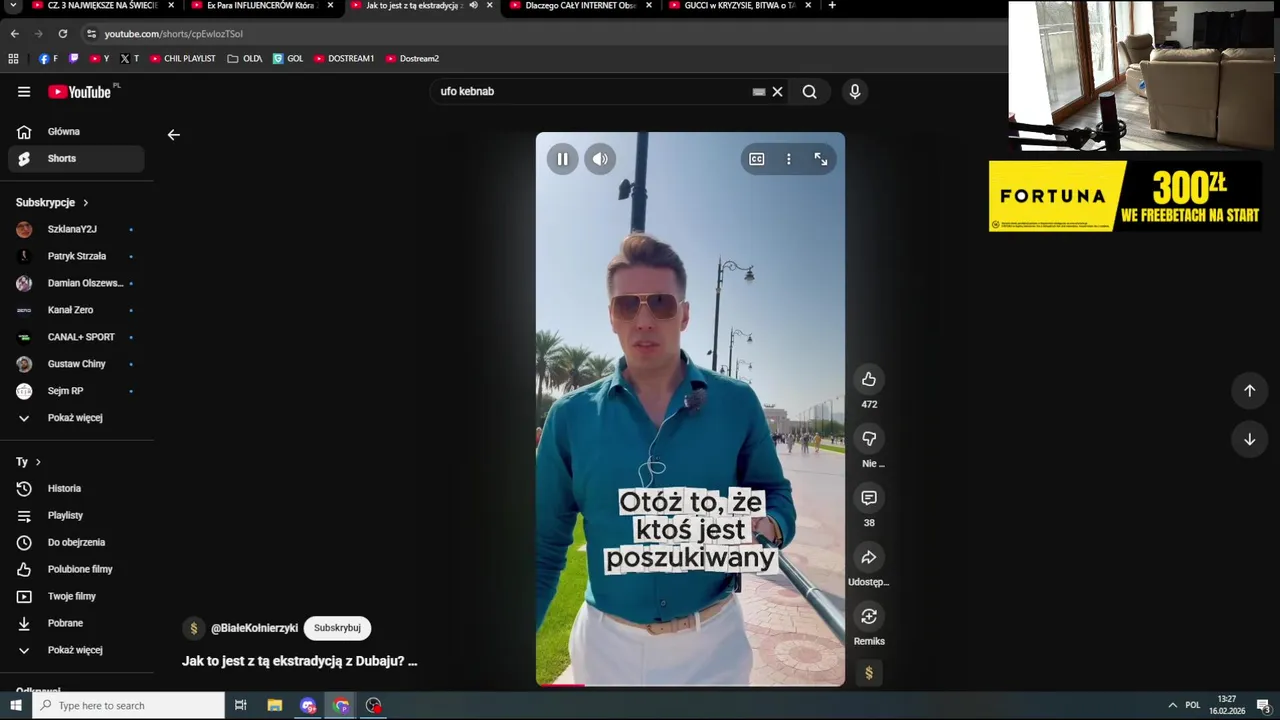The width and height of the screenshot is (1280, 720).
Task: Open the OLD bookmarks folder
Action: (x=245, y=59)
